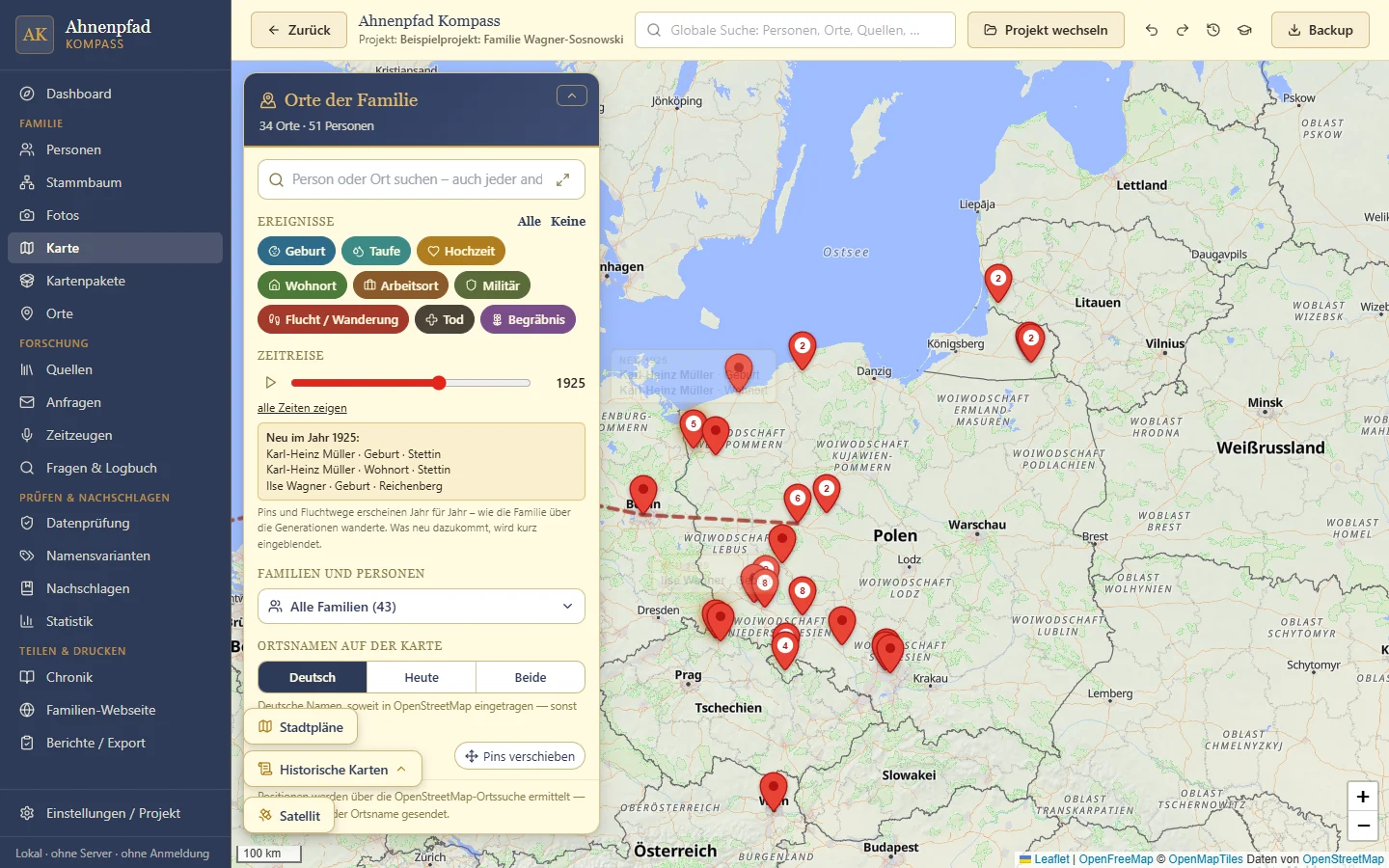Open Familien-Webseite
The height and width of the screenshot is (868, 1389).
[x=115, y=710]
